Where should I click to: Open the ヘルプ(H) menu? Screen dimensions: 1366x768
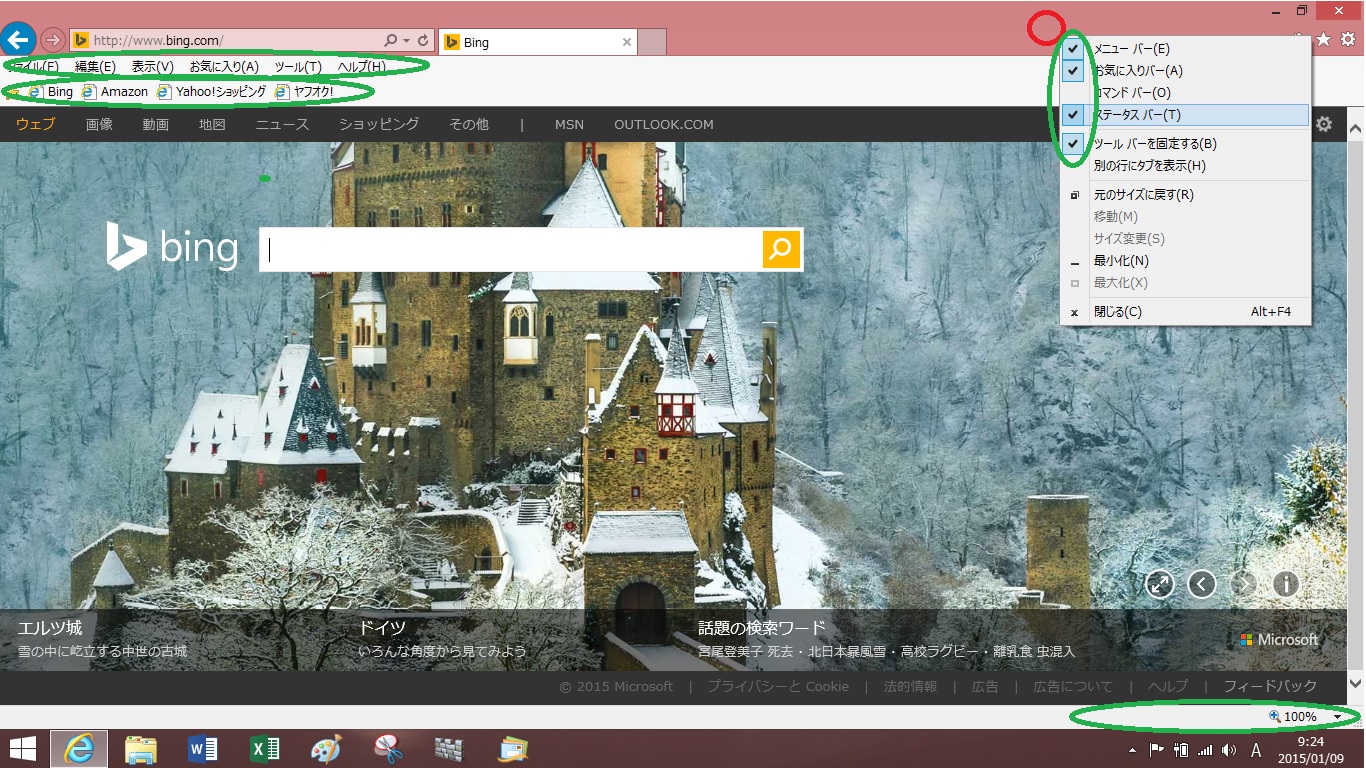(361, 67)
